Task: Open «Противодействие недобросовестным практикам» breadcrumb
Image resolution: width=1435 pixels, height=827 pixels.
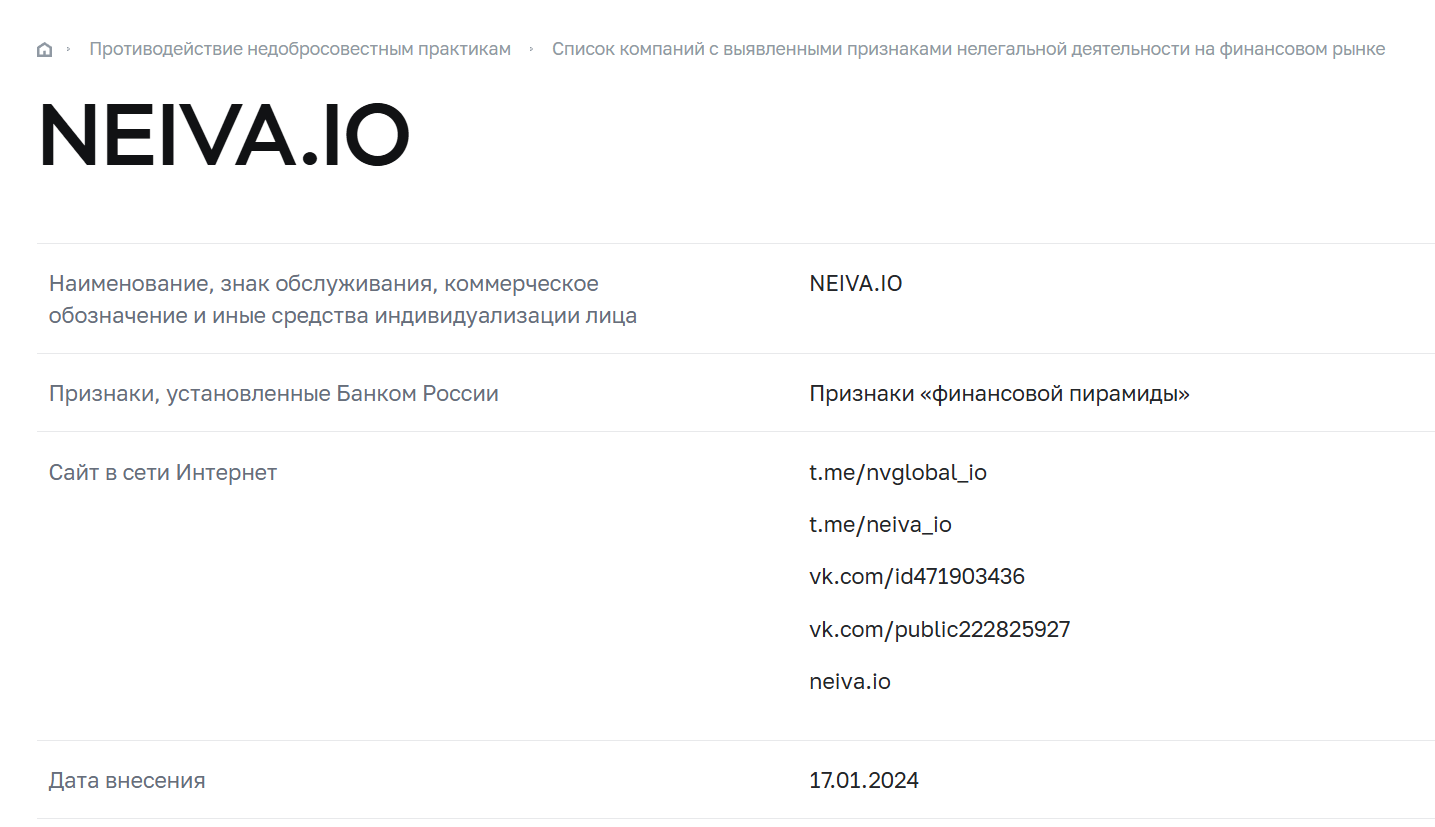Action: pos(300,49)
